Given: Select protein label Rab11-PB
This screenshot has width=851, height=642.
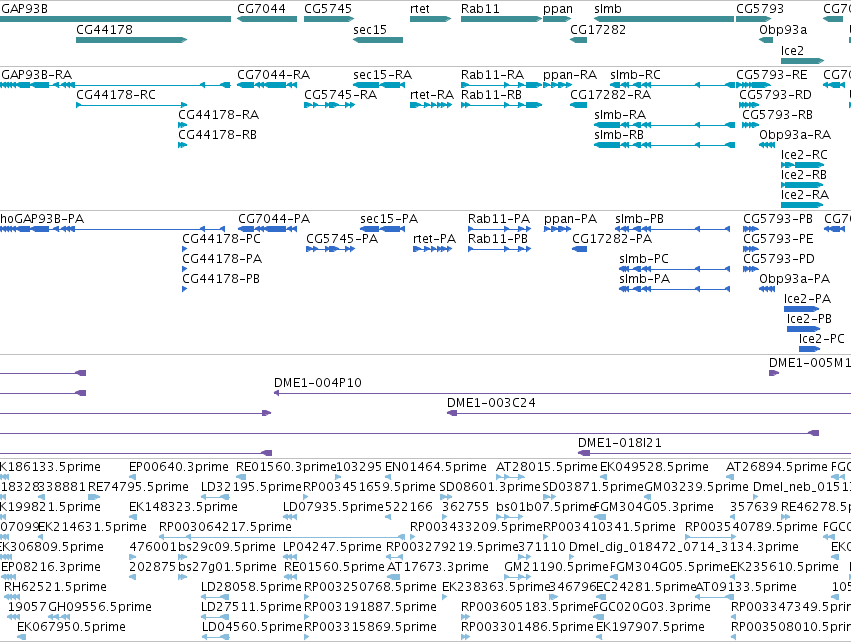Looking at the screenshot, I should point(498,239).
